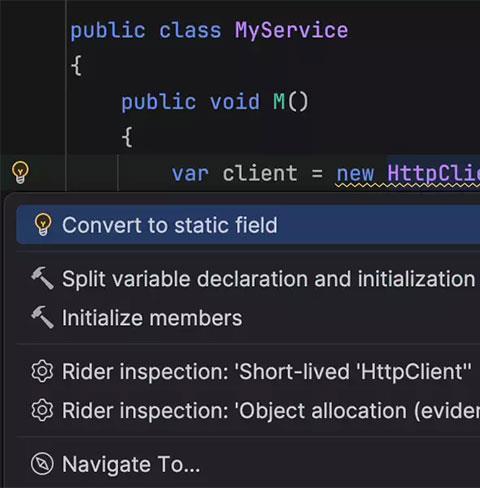480x488 pixels.
Task: Click the gear icon for Object allocation inspection
Action: (42, 410)
